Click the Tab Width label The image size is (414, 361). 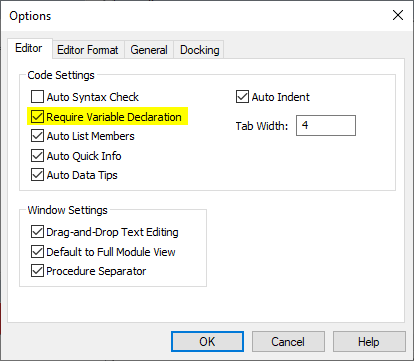click(x=262, y=126)
